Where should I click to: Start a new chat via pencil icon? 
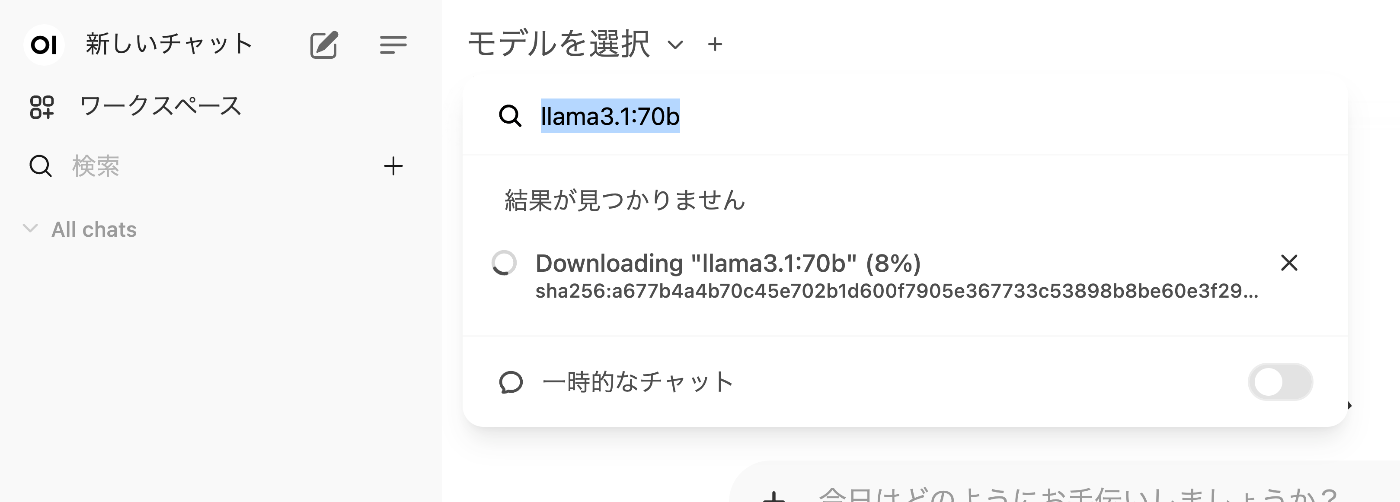click(x=324, y=45)
